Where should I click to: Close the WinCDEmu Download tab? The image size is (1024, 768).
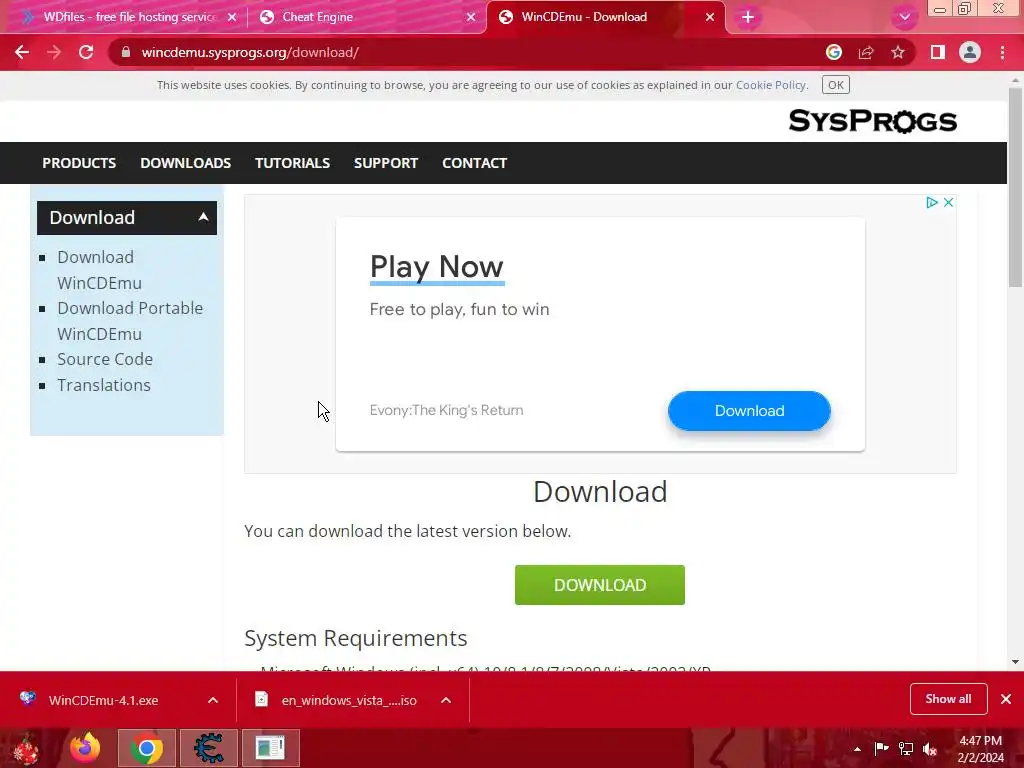pos(710,17)
